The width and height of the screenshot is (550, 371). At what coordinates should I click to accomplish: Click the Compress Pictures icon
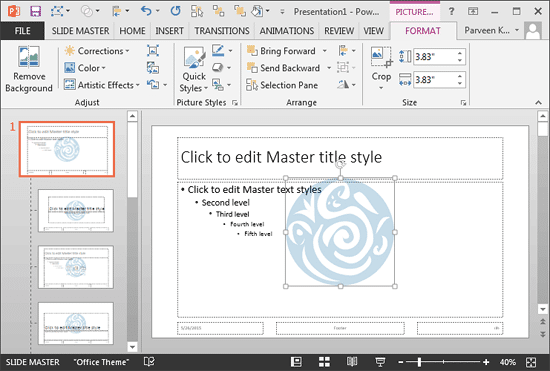click(153, 51)
